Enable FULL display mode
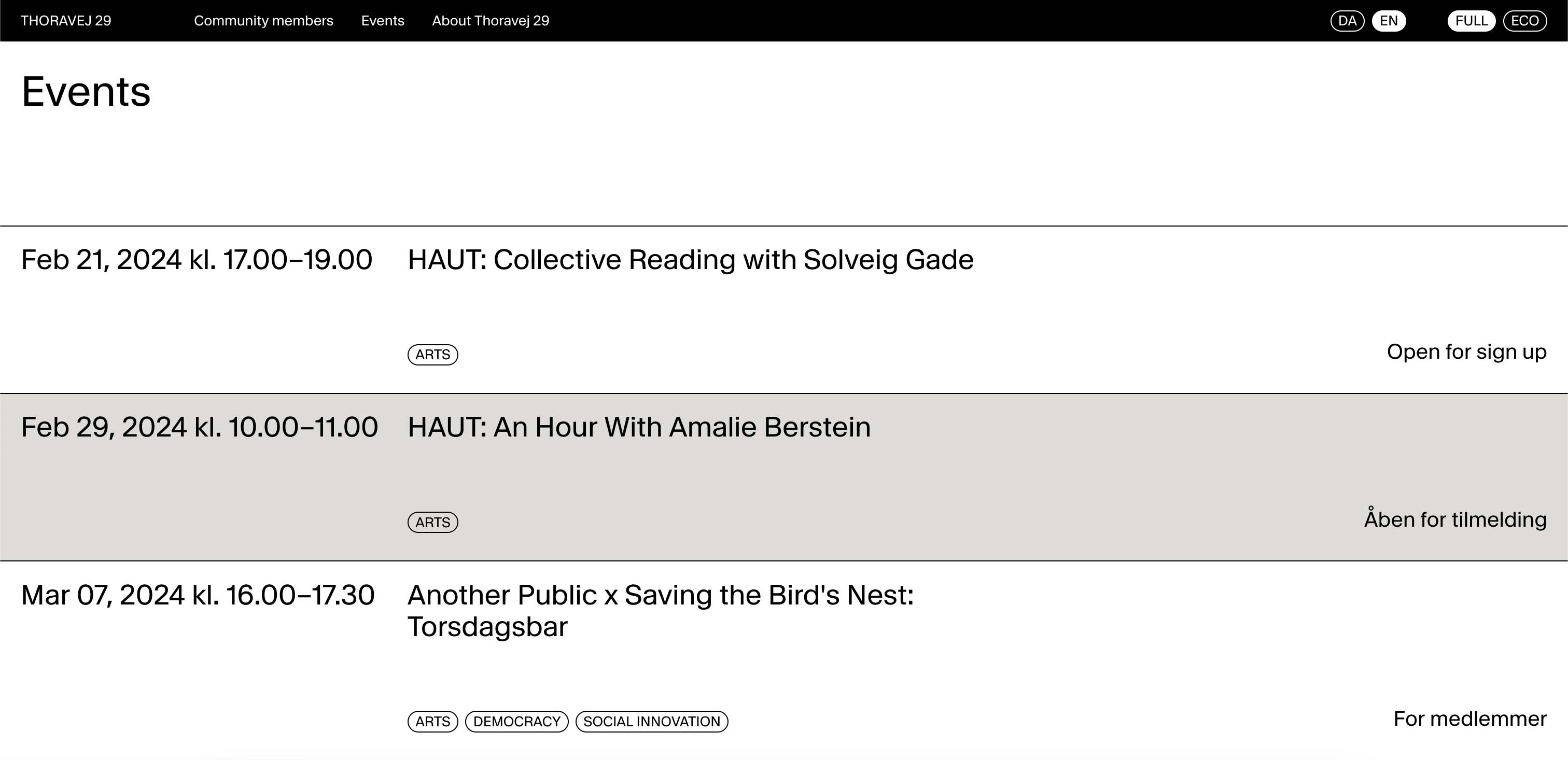Image resolution: width=1568 pixels, height=760 pixels. point(1471,21)
